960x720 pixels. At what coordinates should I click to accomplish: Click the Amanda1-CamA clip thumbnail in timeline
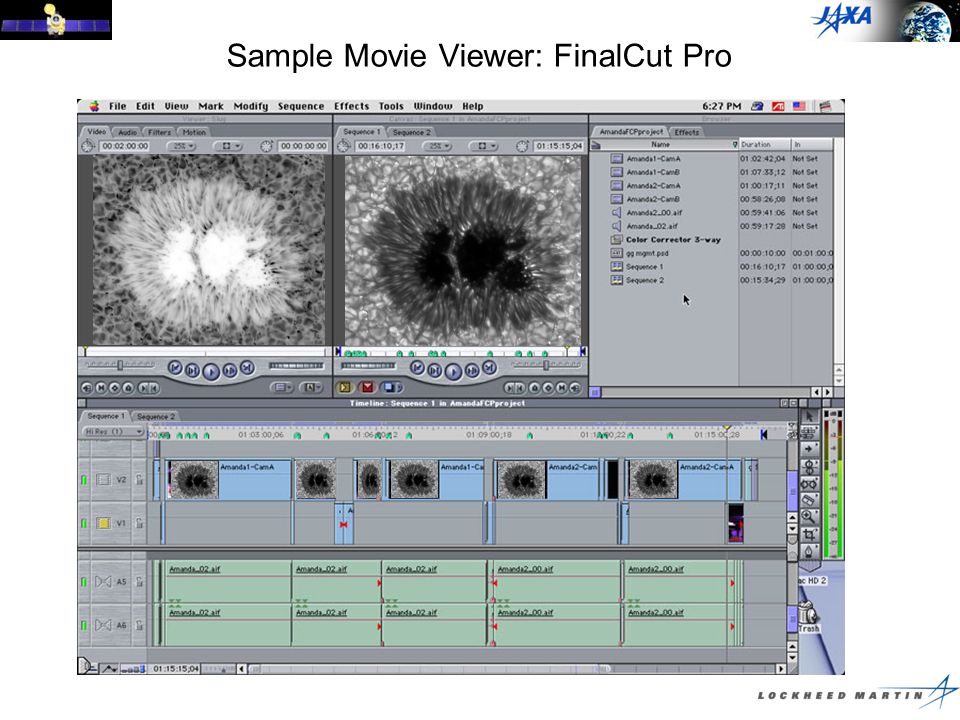pyautogui.click(x=193, y=479)
